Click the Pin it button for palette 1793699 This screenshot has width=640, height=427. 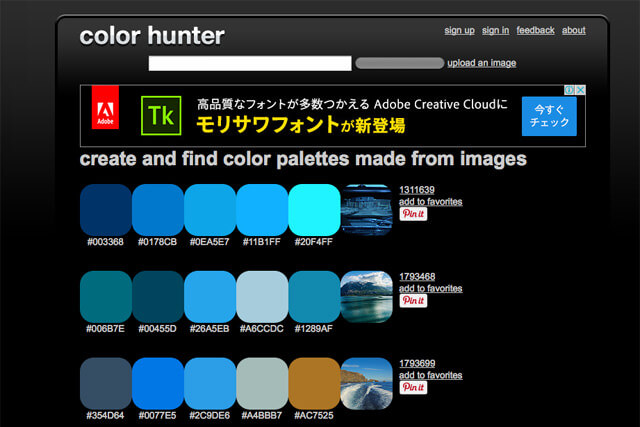[x=413, y=387]
